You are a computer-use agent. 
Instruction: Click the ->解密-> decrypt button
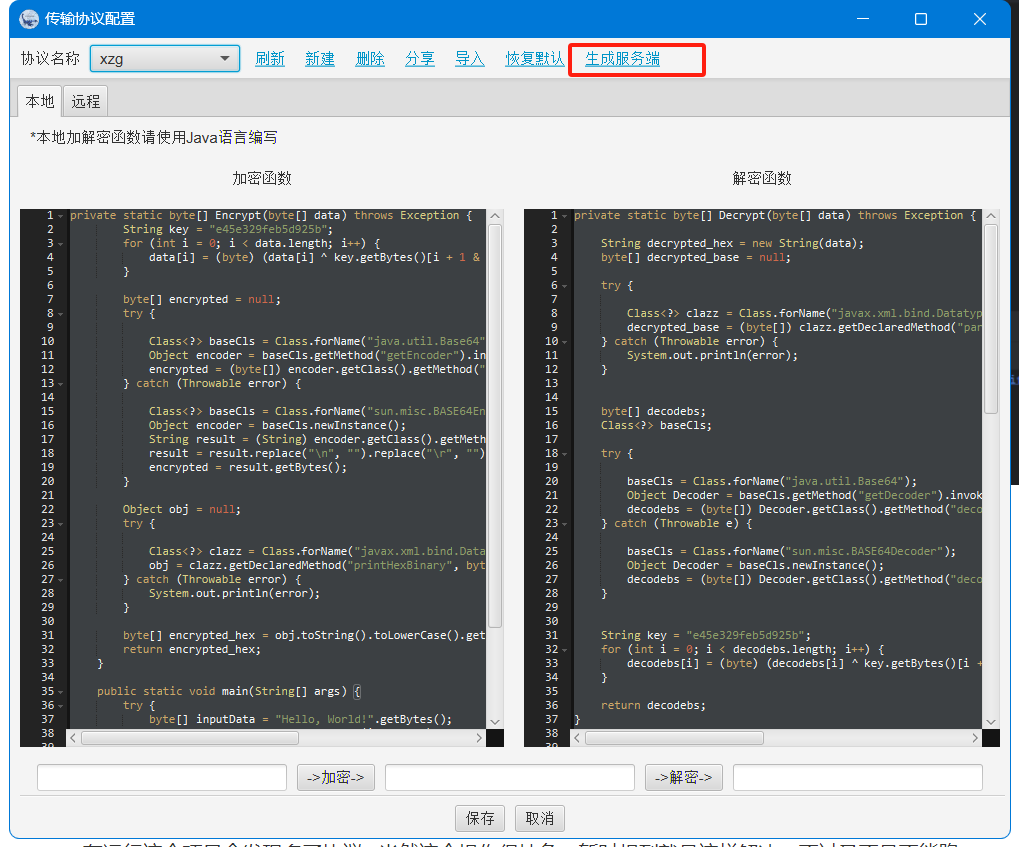[x=684, y=777]
